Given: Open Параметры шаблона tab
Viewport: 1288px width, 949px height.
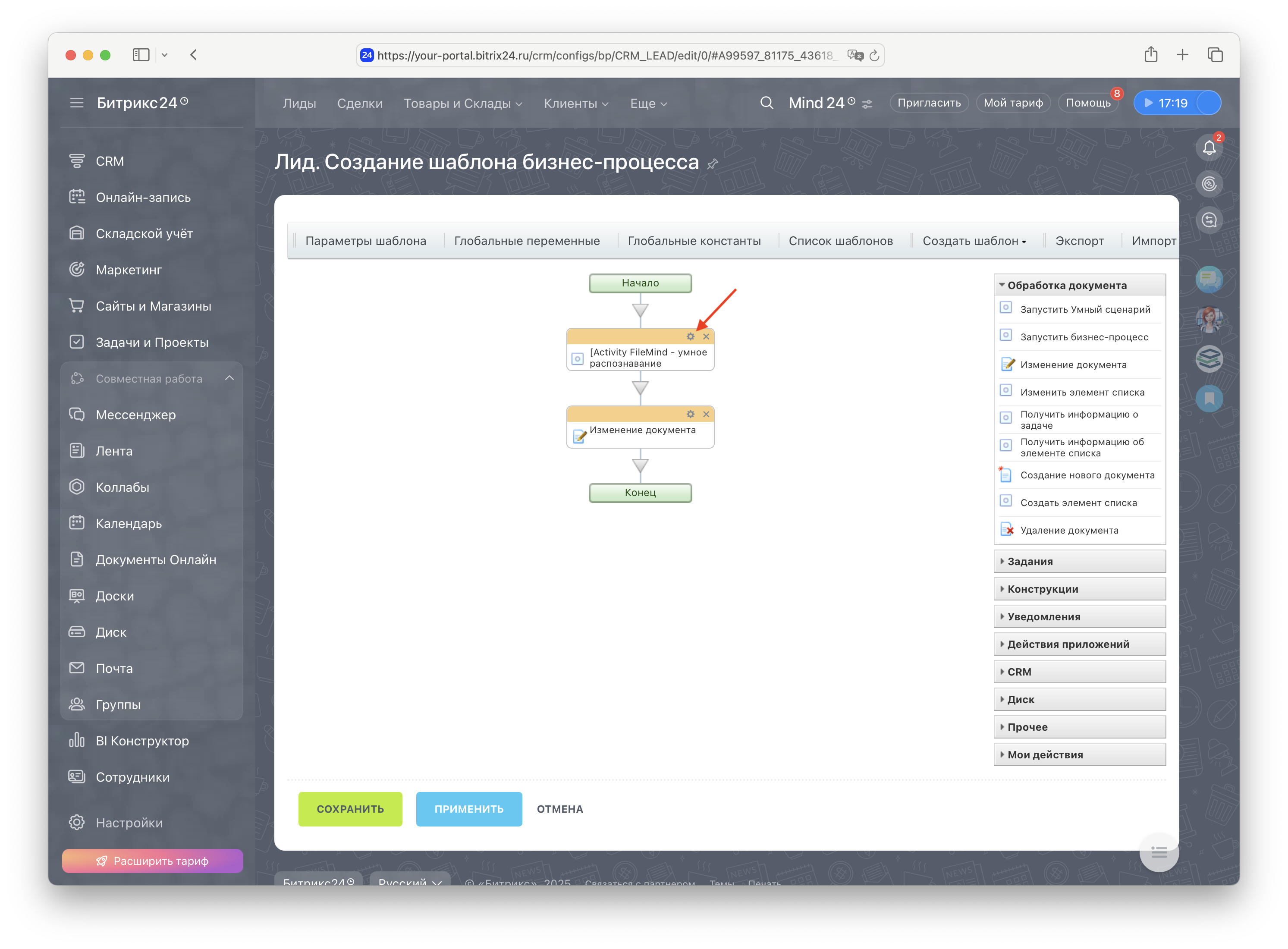Looking at the screenshot, I should (365, 241).
